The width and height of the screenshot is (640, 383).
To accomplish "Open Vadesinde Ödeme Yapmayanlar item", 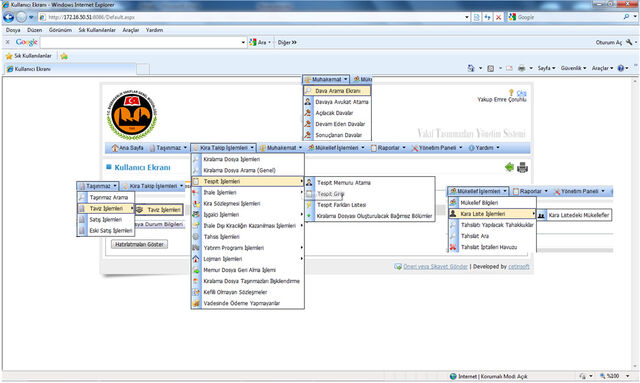I will click(x=248, y=303).
